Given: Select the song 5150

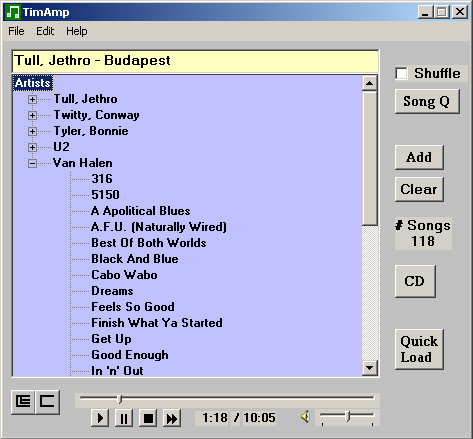Looking at the screenshot, I should click(105, 195).
